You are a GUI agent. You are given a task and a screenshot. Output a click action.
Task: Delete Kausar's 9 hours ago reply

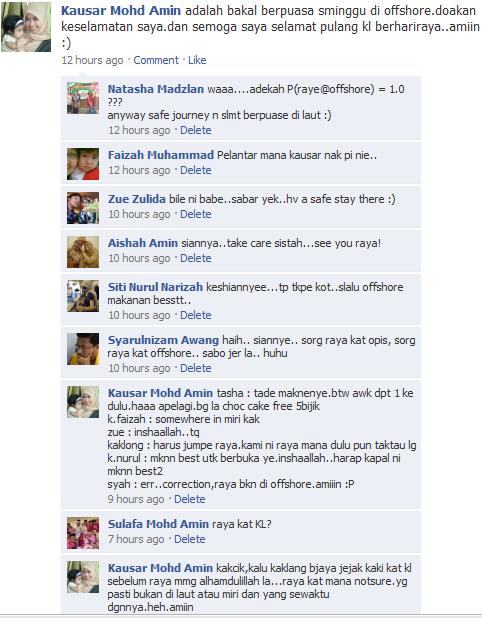pos(190,499)
